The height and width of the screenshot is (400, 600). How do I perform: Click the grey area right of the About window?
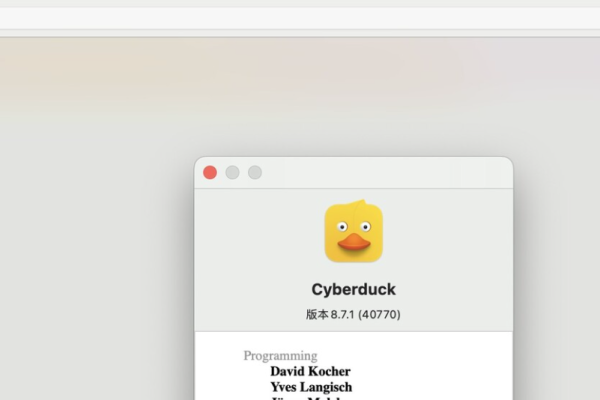tap(560, 280)
